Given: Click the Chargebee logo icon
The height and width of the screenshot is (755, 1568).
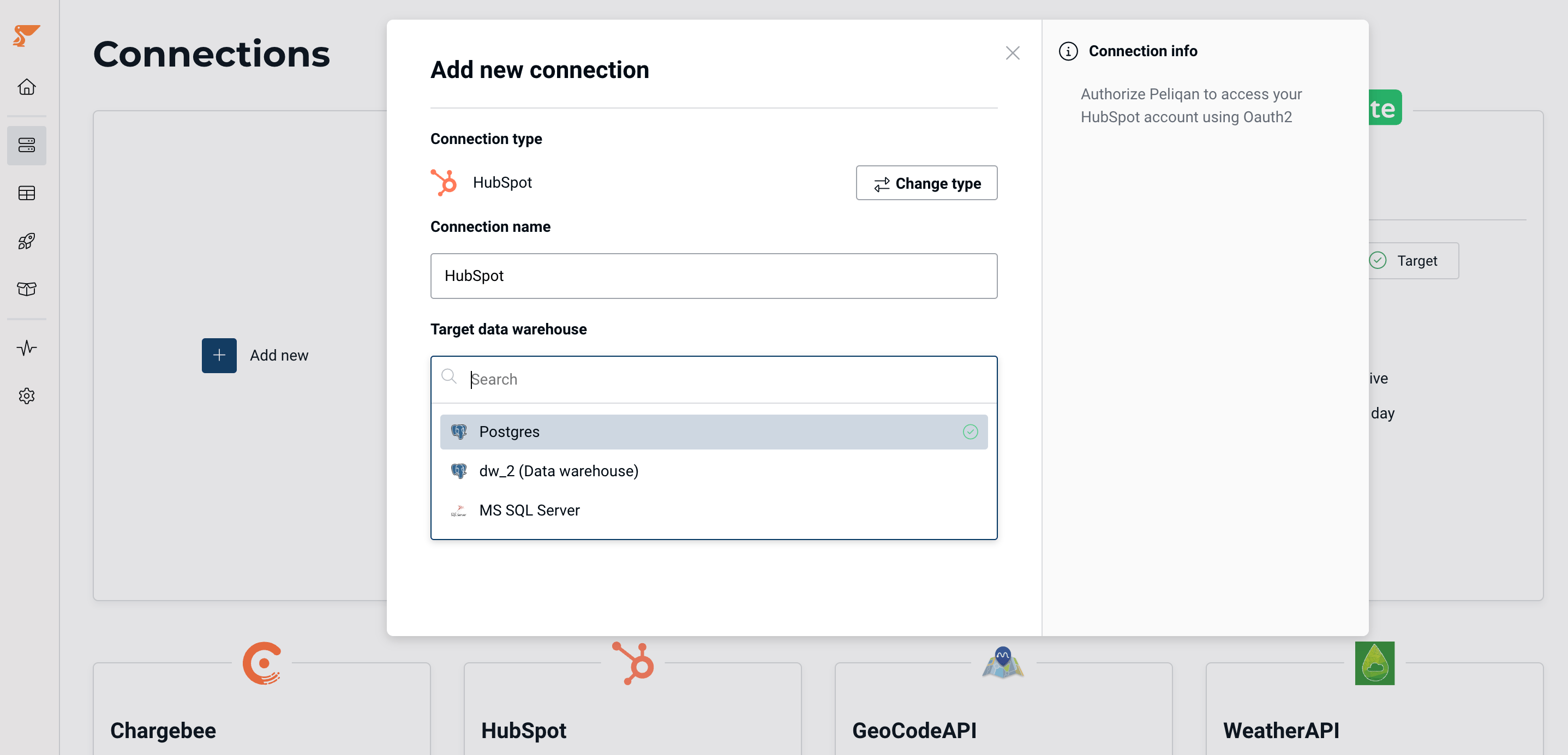Looking at the screenshot, I should click(262, 662).
